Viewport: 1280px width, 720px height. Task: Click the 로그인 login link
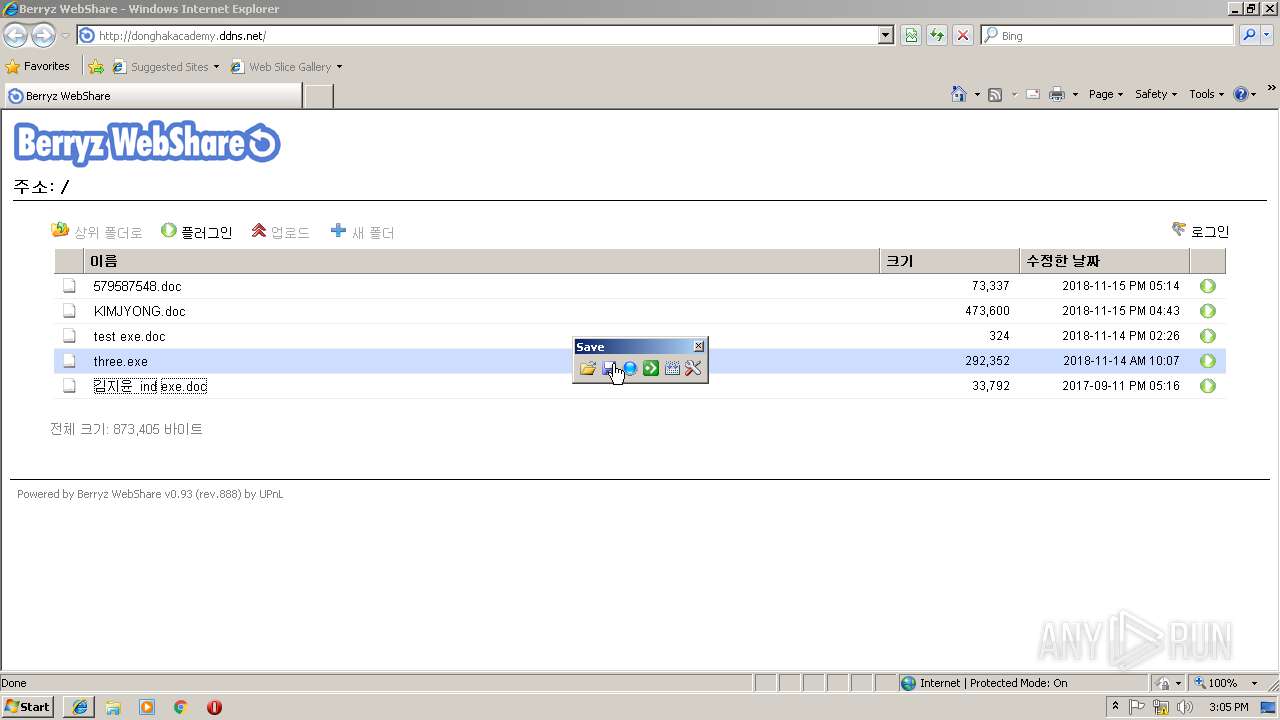tap(1200, 231)
